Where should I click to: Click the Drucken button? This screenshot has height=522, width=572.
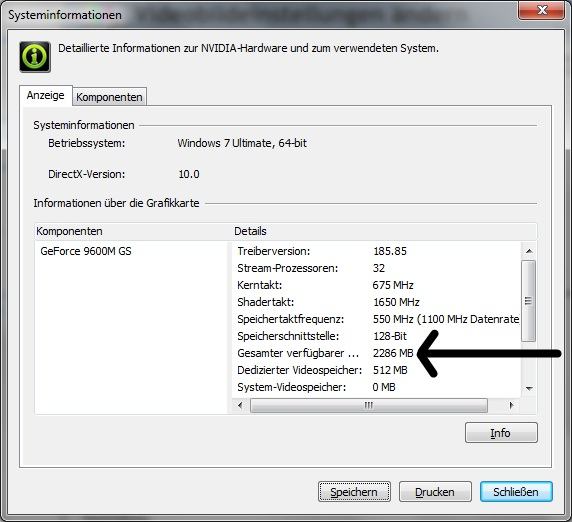pos(435,492)
